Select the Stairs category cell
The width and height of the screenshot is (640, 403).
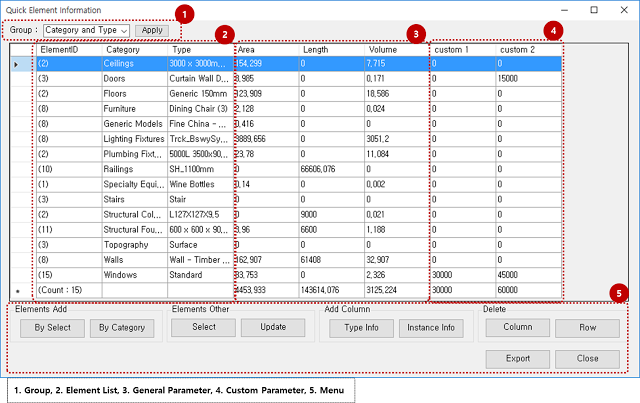(135, 200)
